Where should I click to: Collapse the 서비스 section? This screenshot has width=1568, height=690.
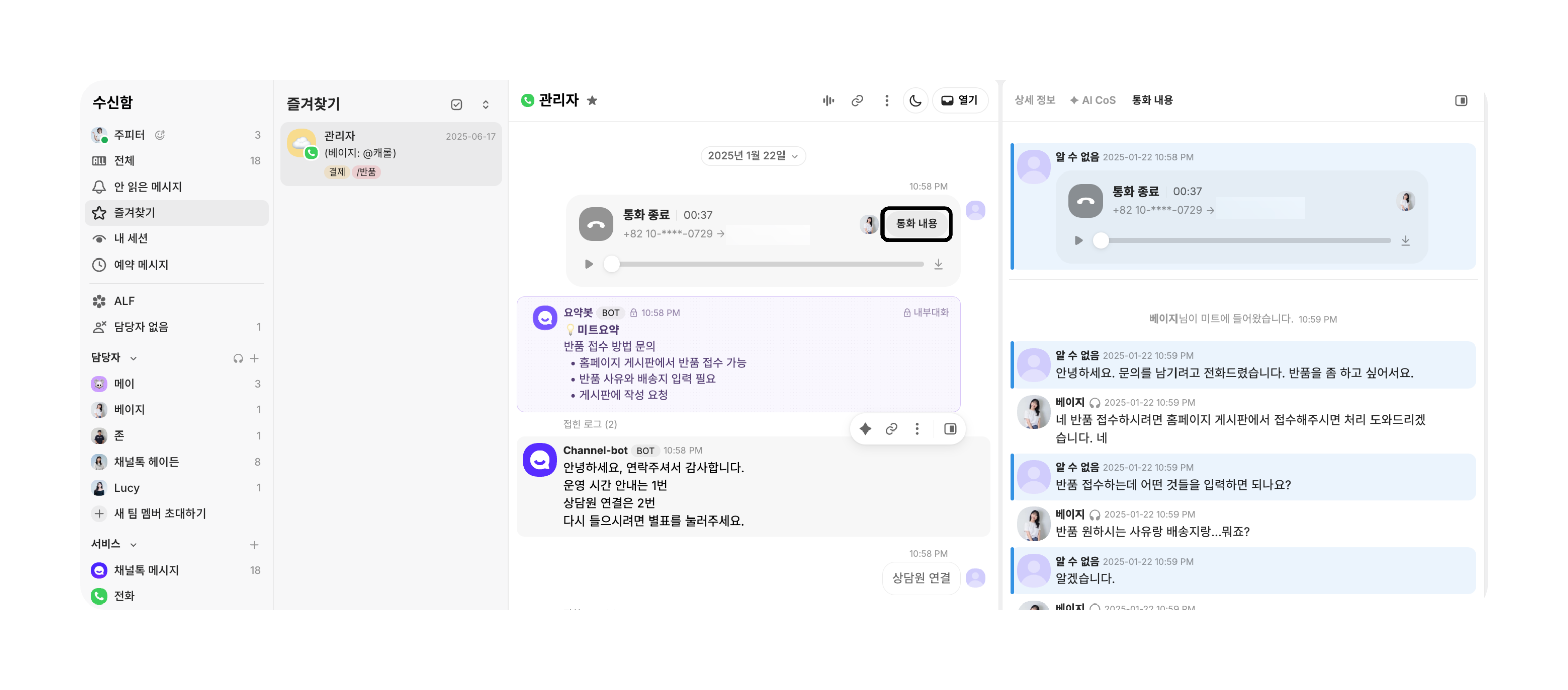click(133, 545)
